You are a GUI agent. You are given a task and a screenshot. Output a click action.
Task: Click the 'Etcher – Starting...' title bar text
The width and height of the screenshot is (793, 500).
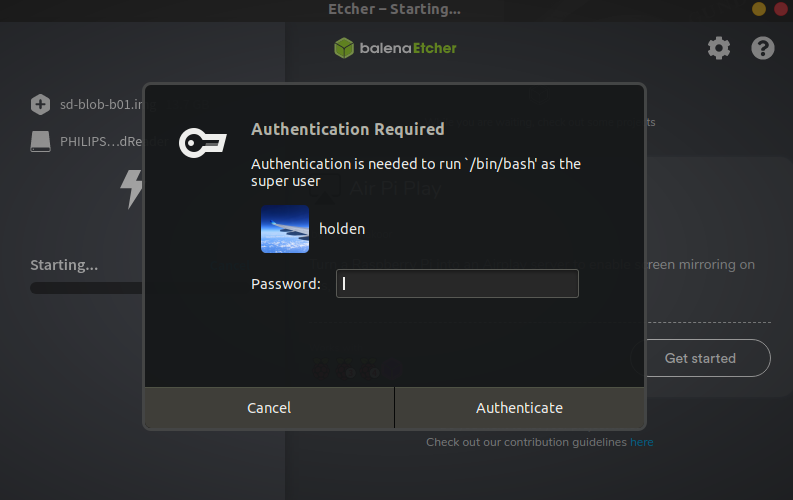(x=394, y=9)
